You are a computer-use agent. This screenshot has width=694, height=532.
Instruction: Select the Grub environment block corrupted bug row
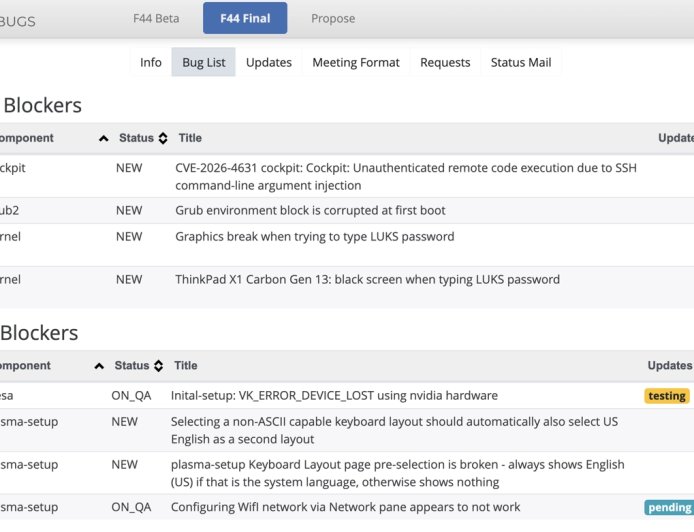(x=310, y=211)
